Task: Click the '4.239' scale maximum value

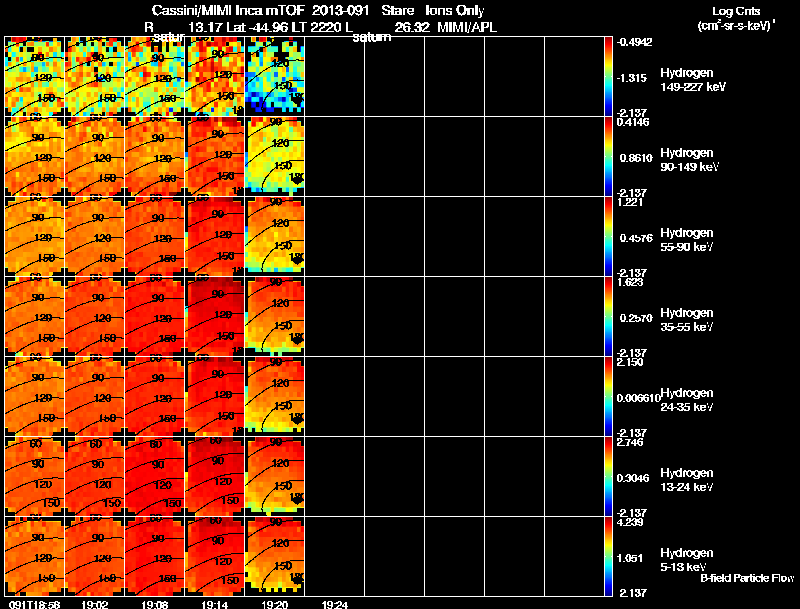Action: [x=630, y=522]
